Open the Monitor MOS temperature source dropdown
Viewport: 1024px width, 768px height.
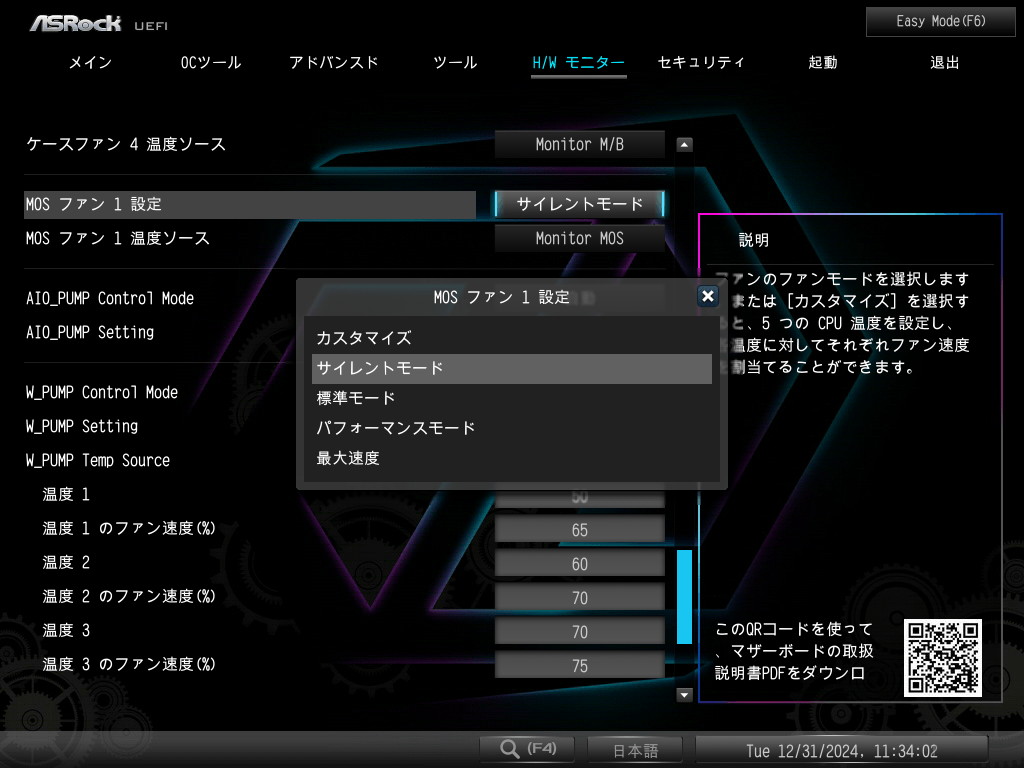579,238
